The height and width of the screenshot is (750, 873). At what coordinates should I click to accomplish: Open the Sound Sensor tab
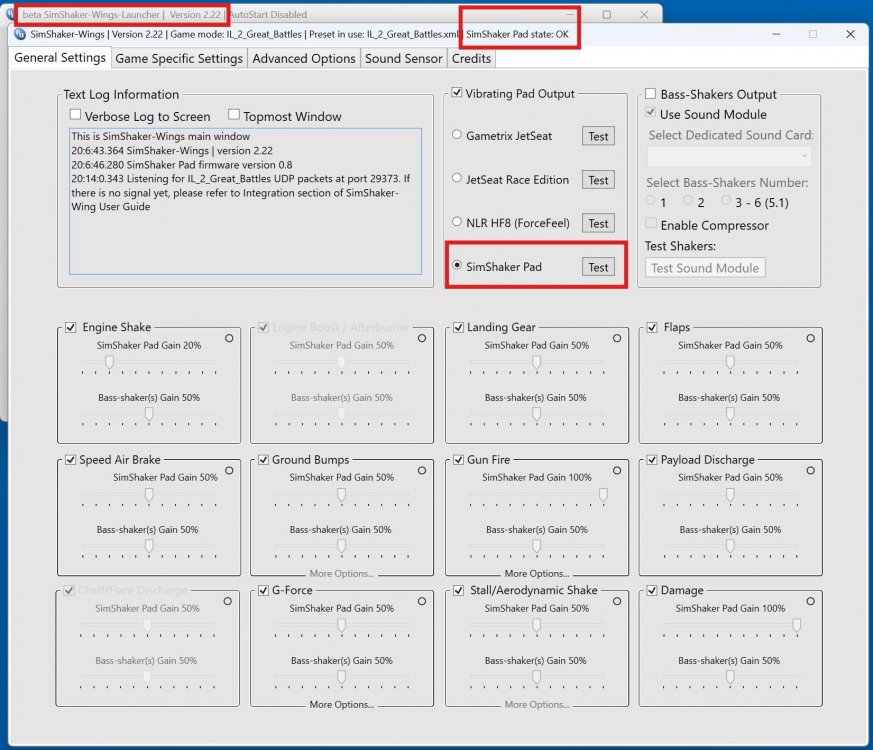pos(403,58)
